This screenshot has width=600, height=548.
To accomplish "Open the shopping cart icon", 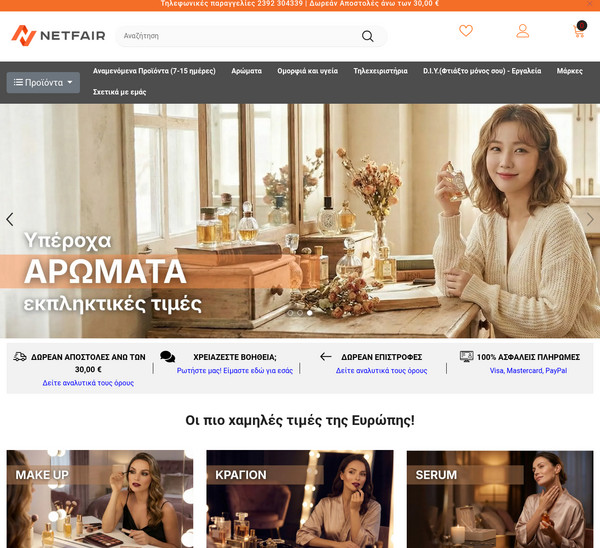I will pos(579,30).
